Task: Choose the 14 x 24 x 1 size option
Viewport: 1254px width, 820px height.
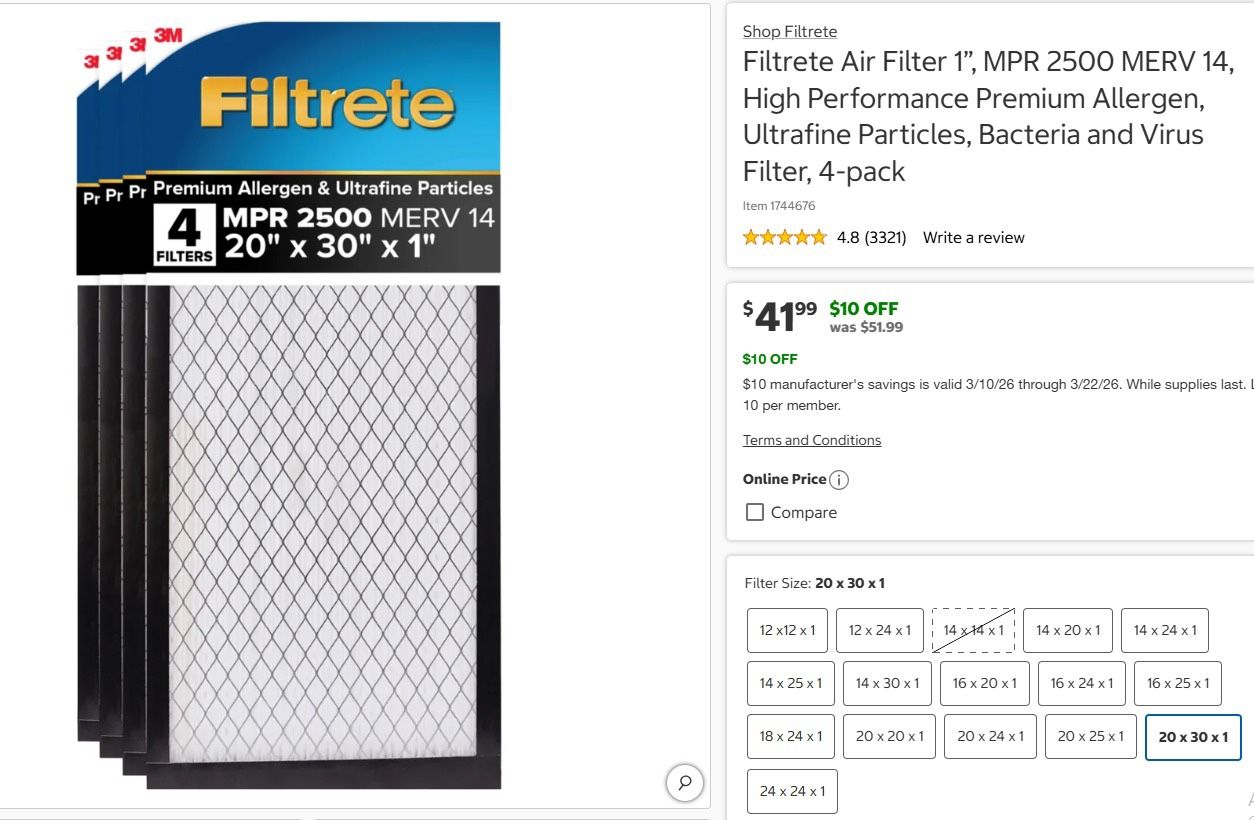Action: 1164,630
